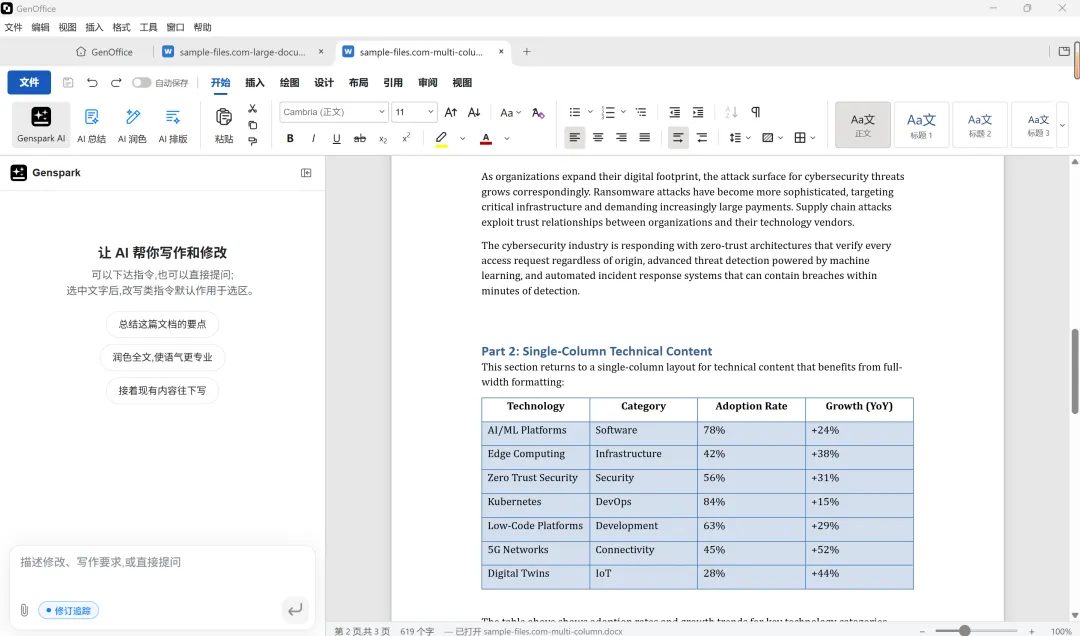
Task: Open the 插入 ribbon tab
Action: (x=255, y=83)
